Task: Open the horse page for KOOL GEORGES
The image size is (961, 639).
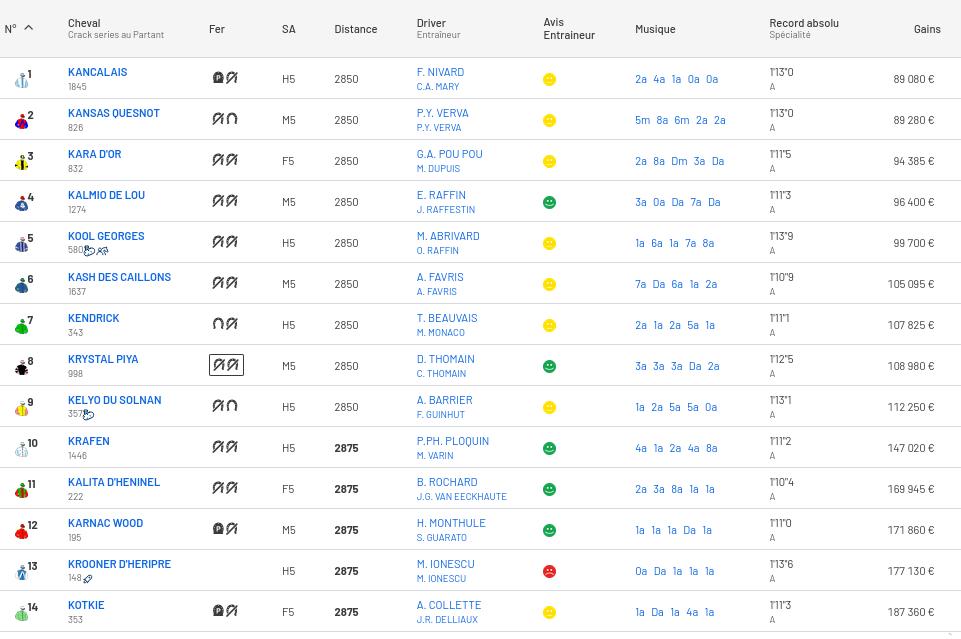Action: 106,236
